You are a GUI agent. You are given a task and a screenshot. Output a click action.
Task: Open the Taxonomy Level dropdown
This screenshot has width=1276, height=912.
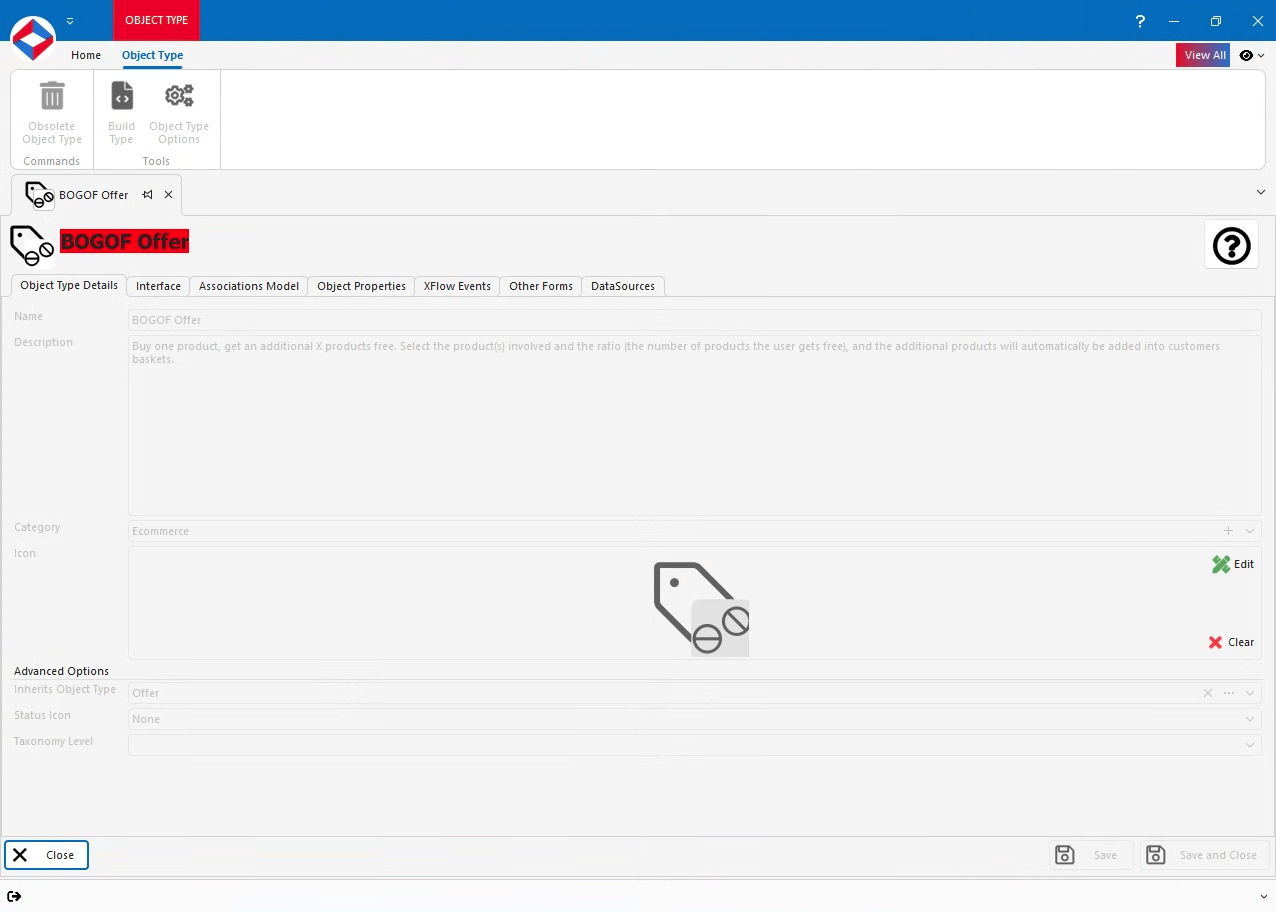pos(1249,745)
